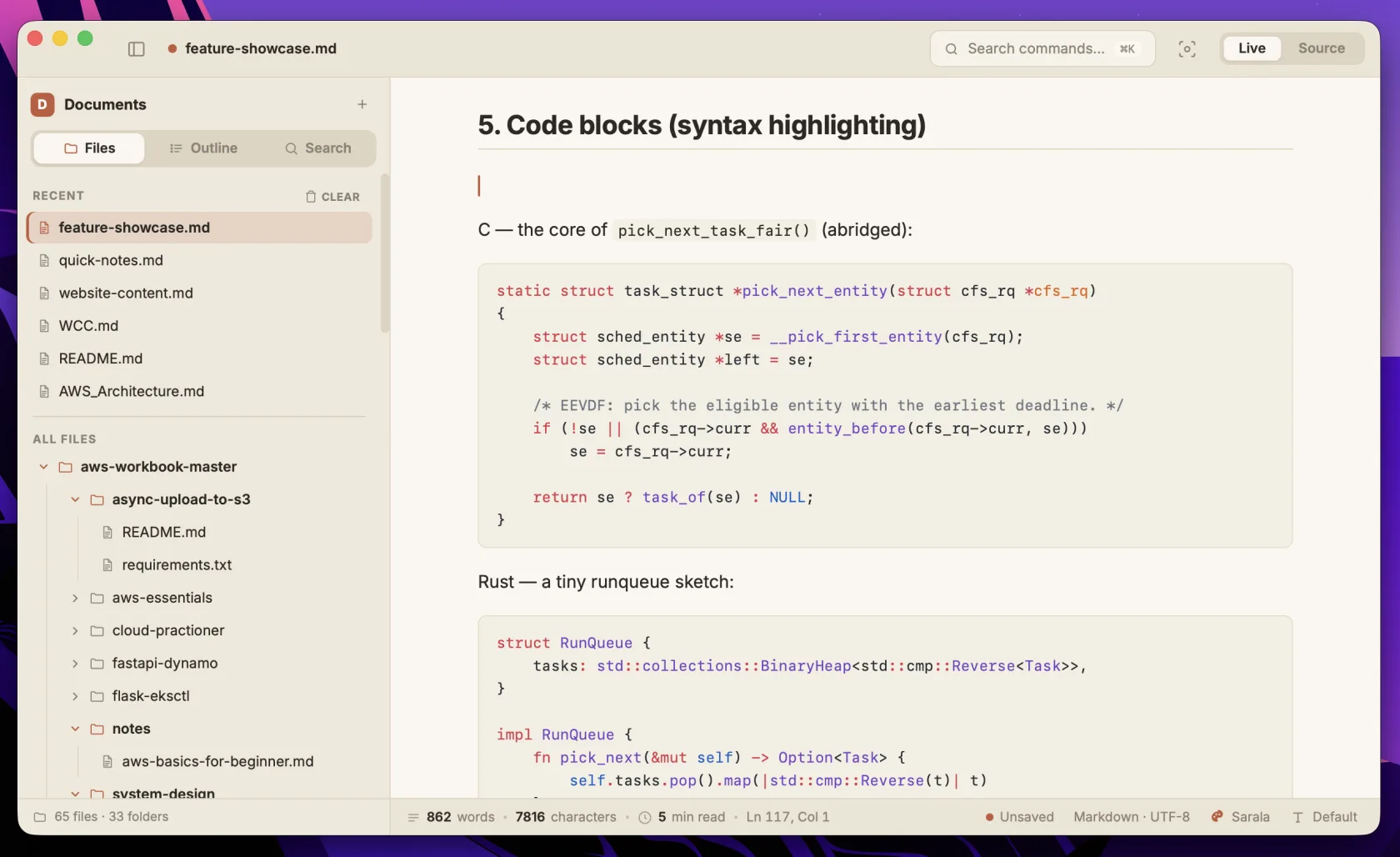1400x857 pixels.
Task: Click the orange Documents D icon
Action: tap(42, 104)
